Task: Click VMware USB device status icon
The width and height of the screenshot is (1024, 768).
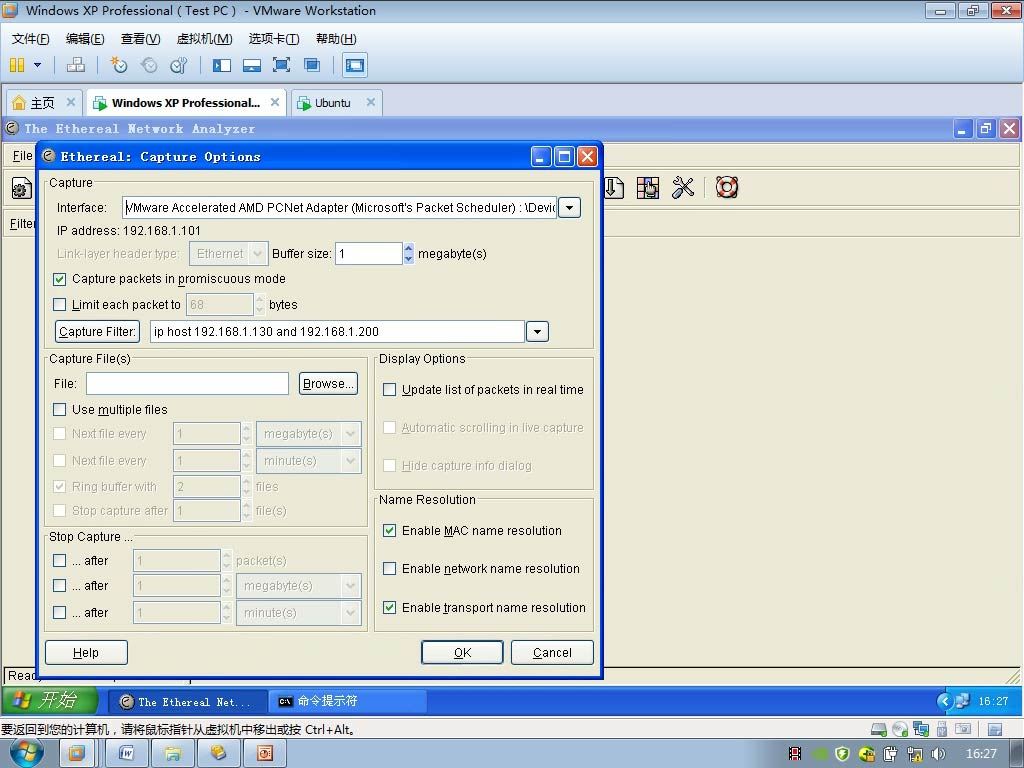Action: coord(942,729)
